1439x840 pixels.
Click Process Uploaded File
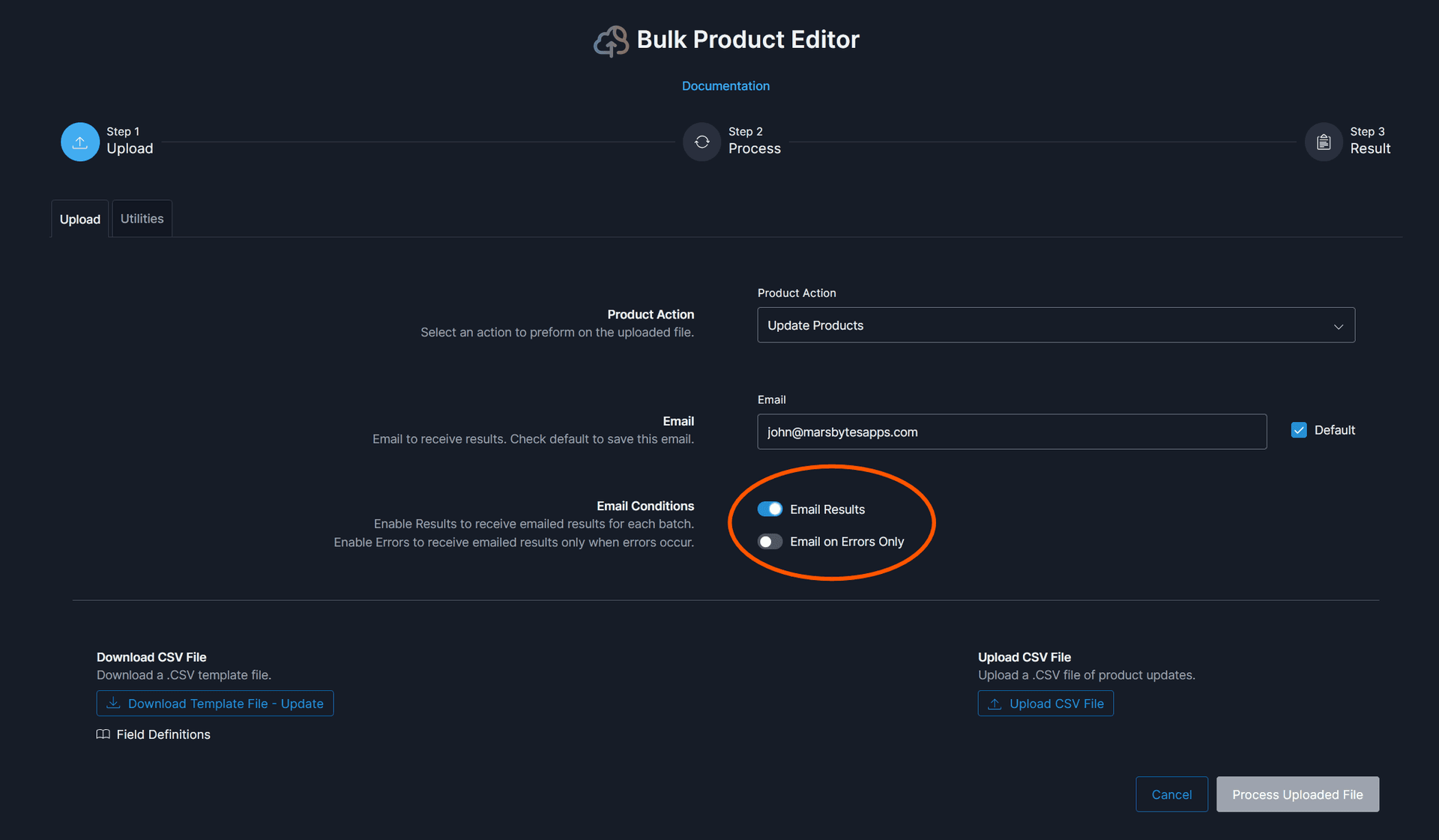pos(1297,794)
